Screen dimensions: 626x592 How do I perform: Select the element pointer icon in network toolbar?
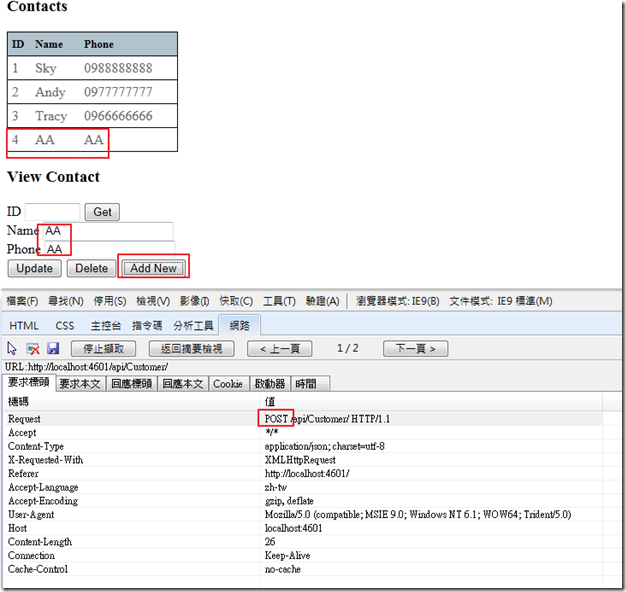coord(12,348)
